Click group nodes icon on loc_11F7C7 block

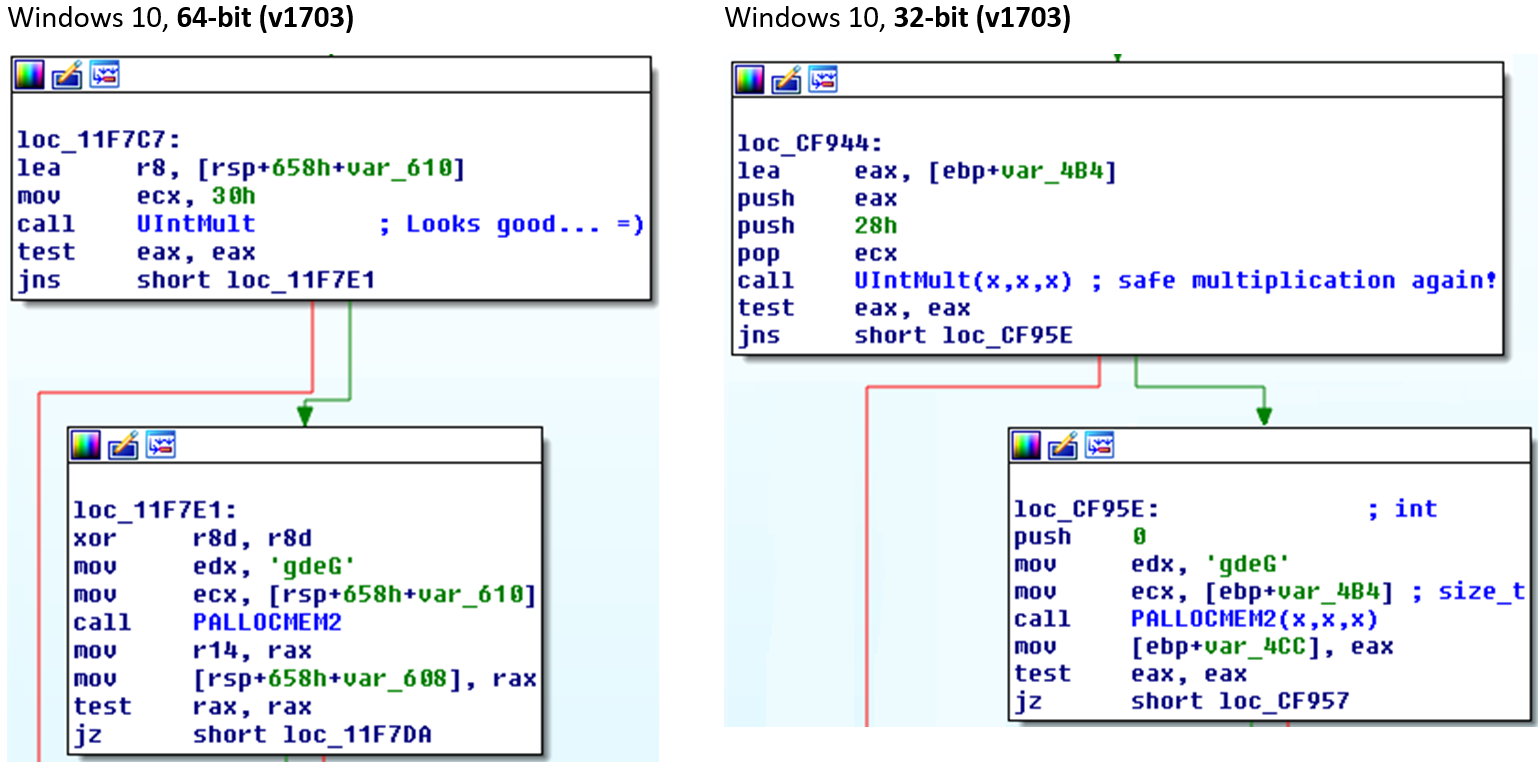click(104, 75)
